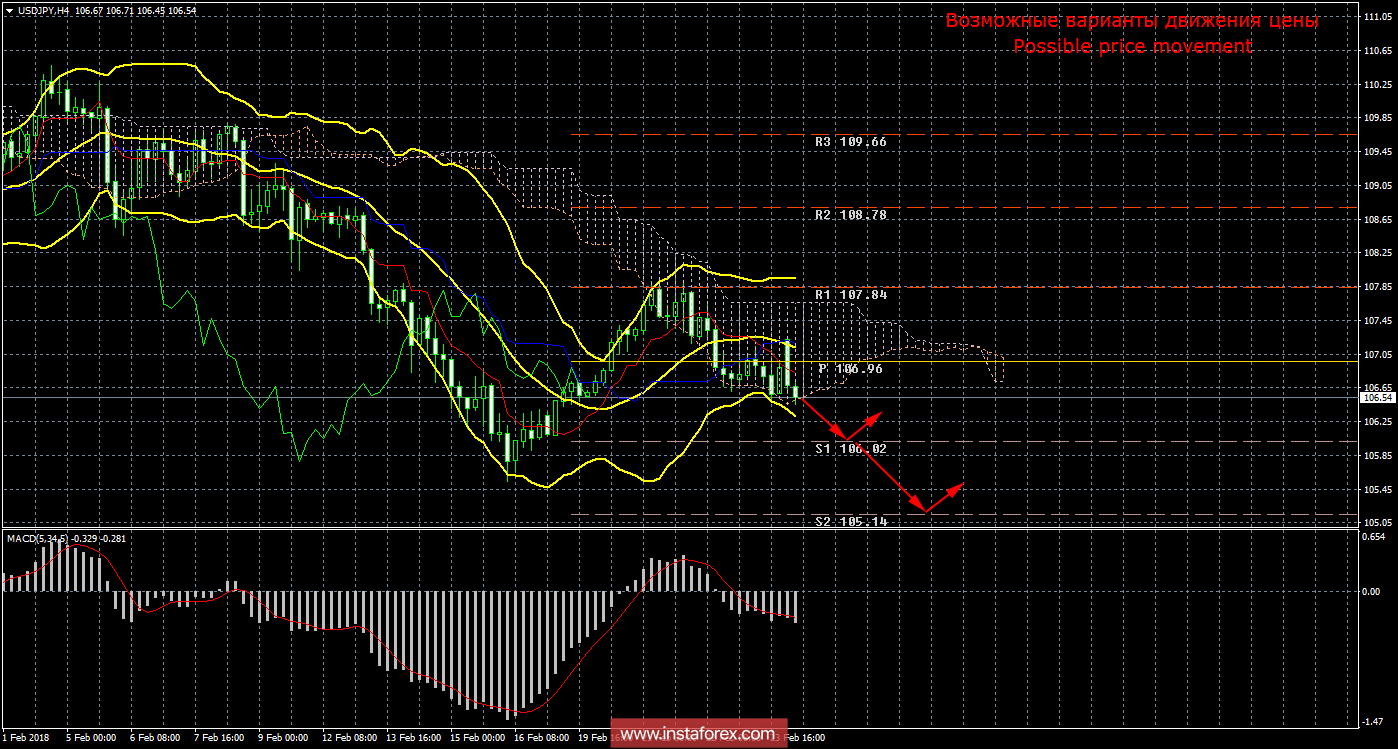This screenshot has width=1398, height=749.
Task: Click the 5 Feb 00:00 time axis label
Action: [x=91, y=738]
